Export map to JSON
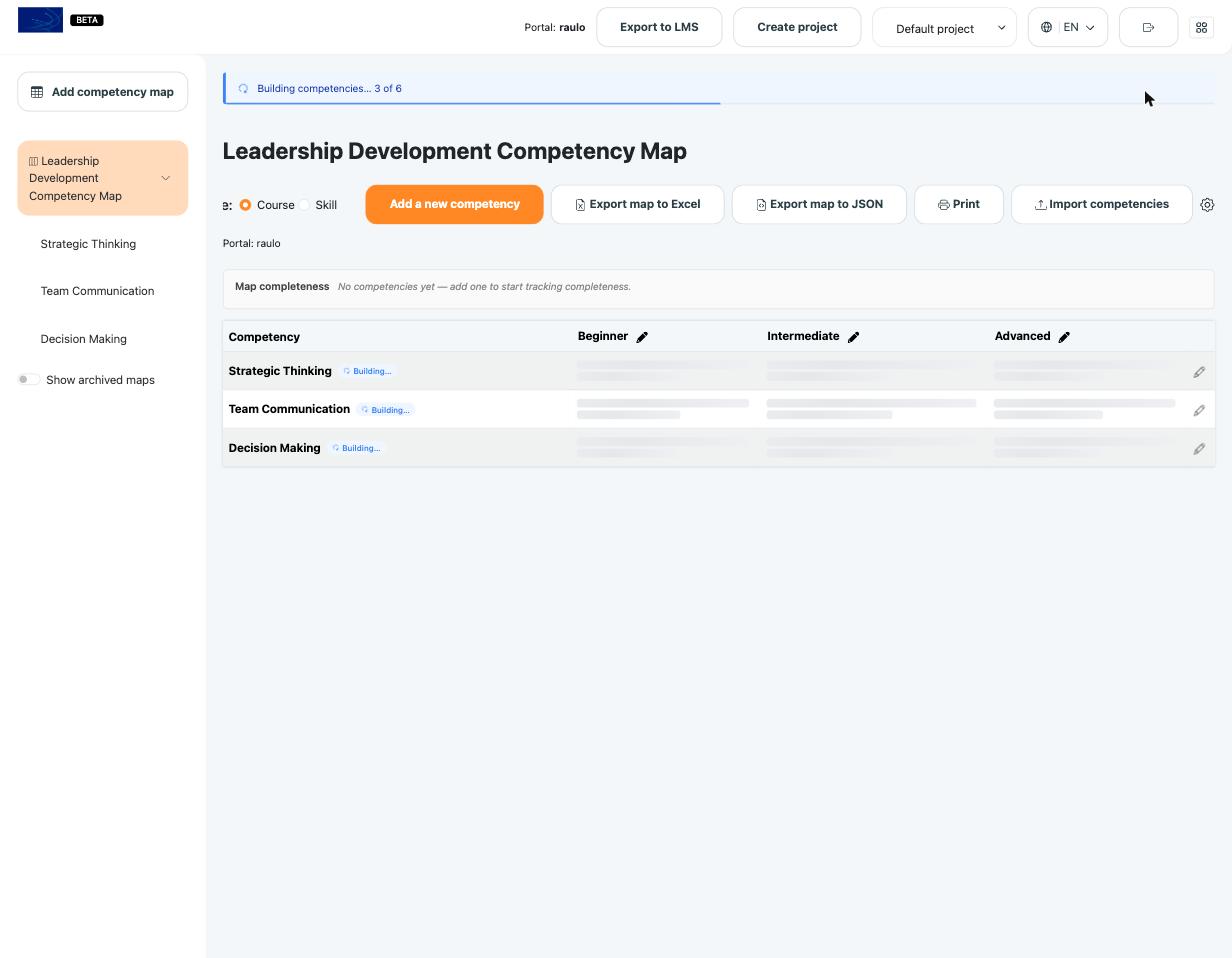This screenshot has width=1232, height=958. coord(819,204)
